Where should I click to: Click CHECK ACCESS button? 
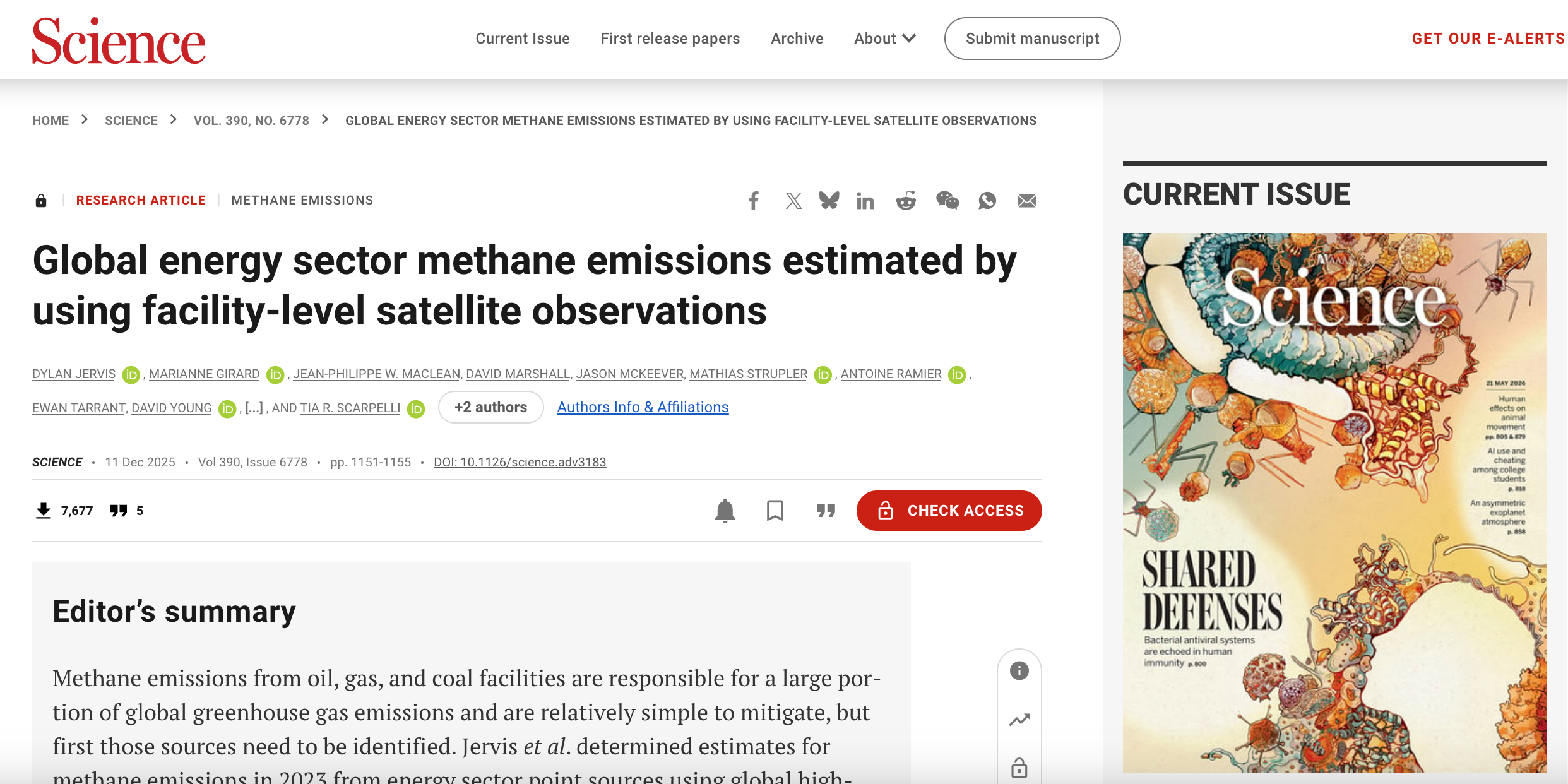coord(949,511)
